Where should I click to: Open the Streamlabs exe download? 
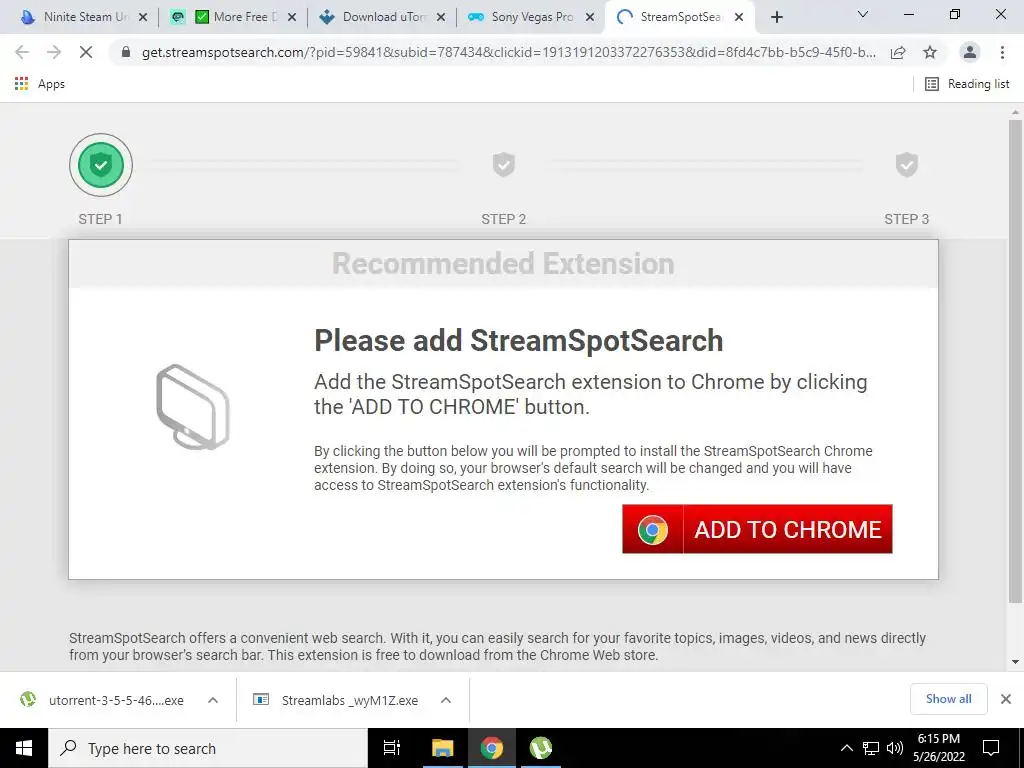(x=336, y=700)
